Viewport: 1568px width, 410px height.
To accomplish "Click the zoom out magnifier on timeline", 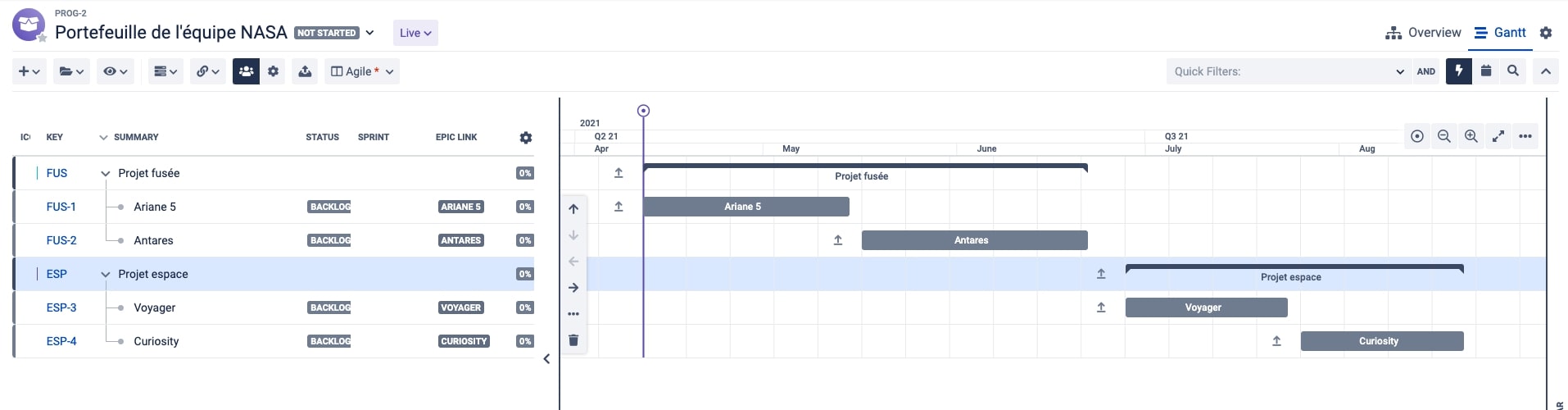I will [x=1443, y=136].
